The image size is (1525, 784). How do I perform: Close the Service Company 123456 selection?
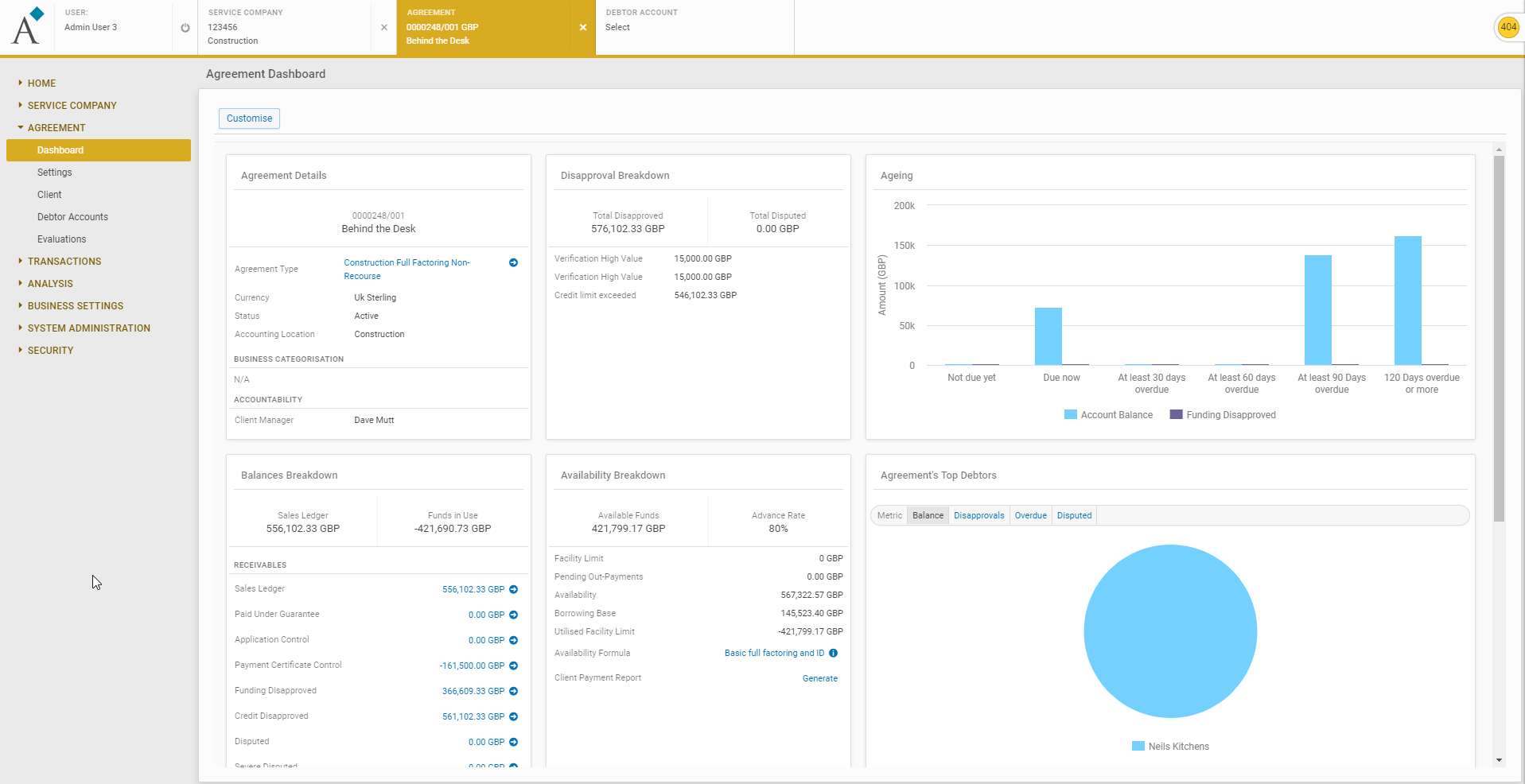point(384,27)
